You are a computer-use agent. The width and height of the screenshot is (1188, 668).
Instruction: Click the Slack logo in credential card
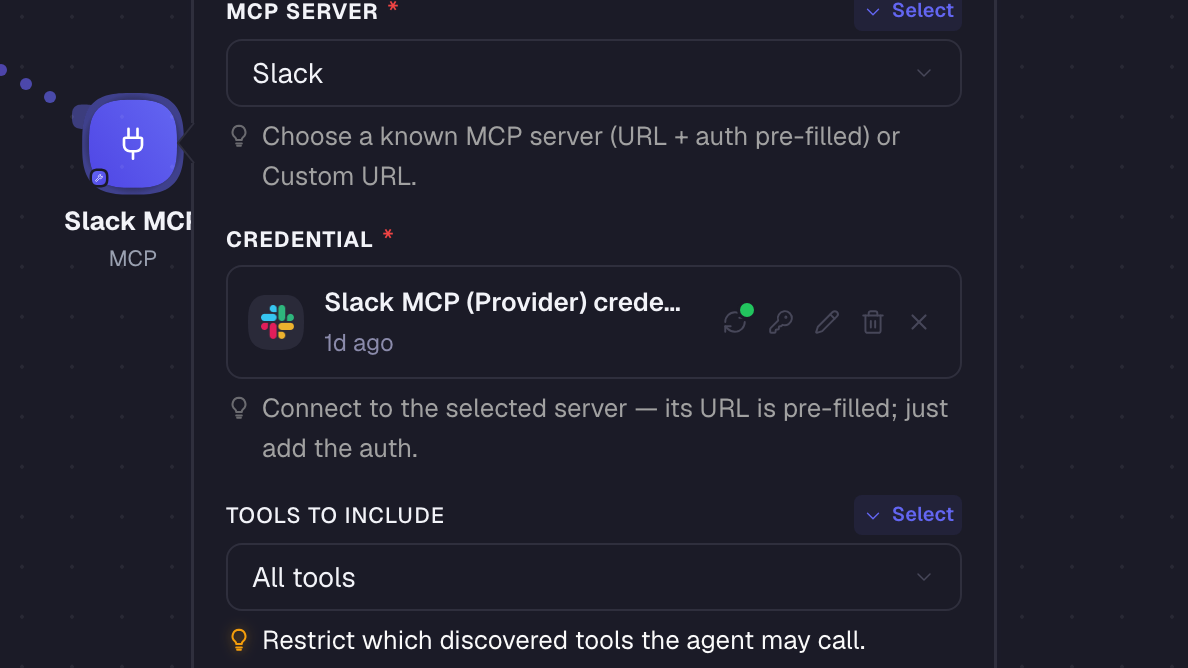[x=277, y=322]
